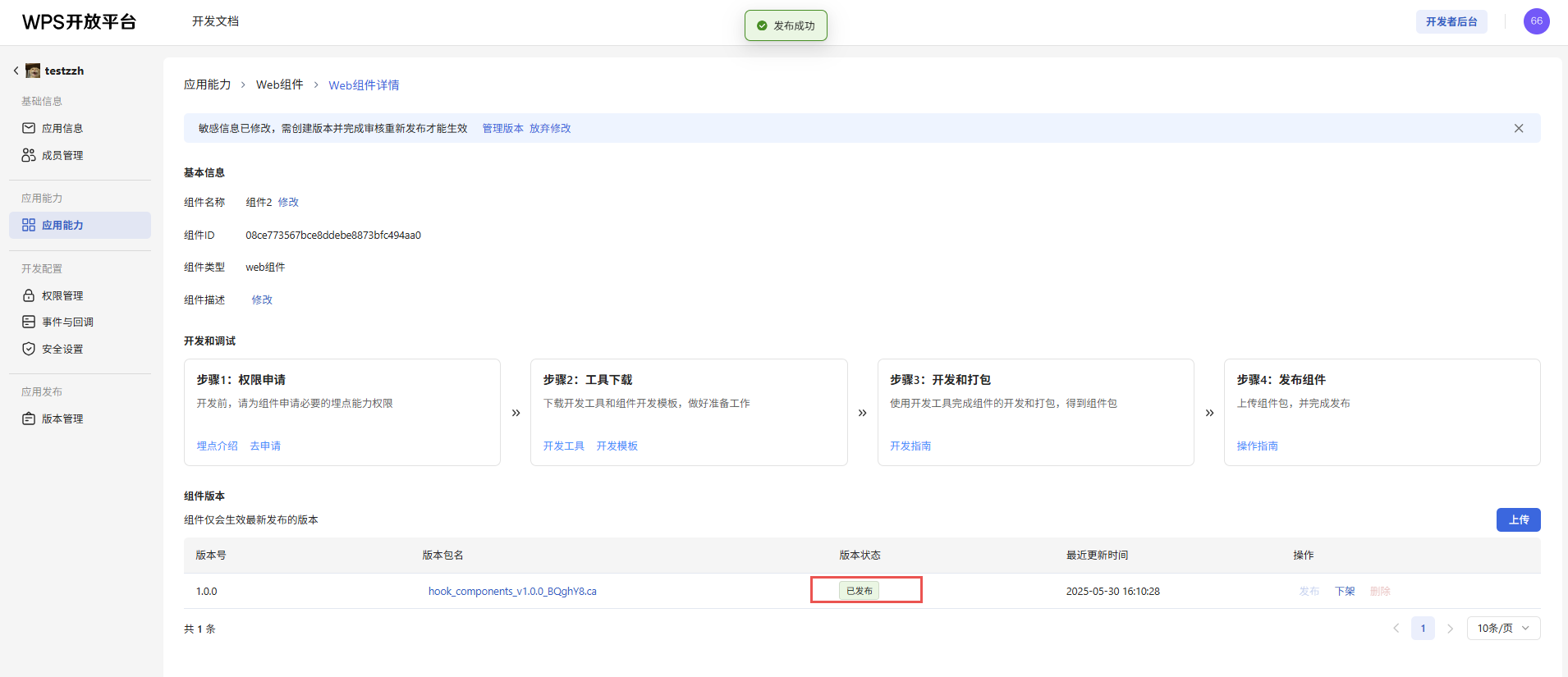Open the 应用信息 sidebar item
Screen dimensions: 1568x677
click(80, 128)
